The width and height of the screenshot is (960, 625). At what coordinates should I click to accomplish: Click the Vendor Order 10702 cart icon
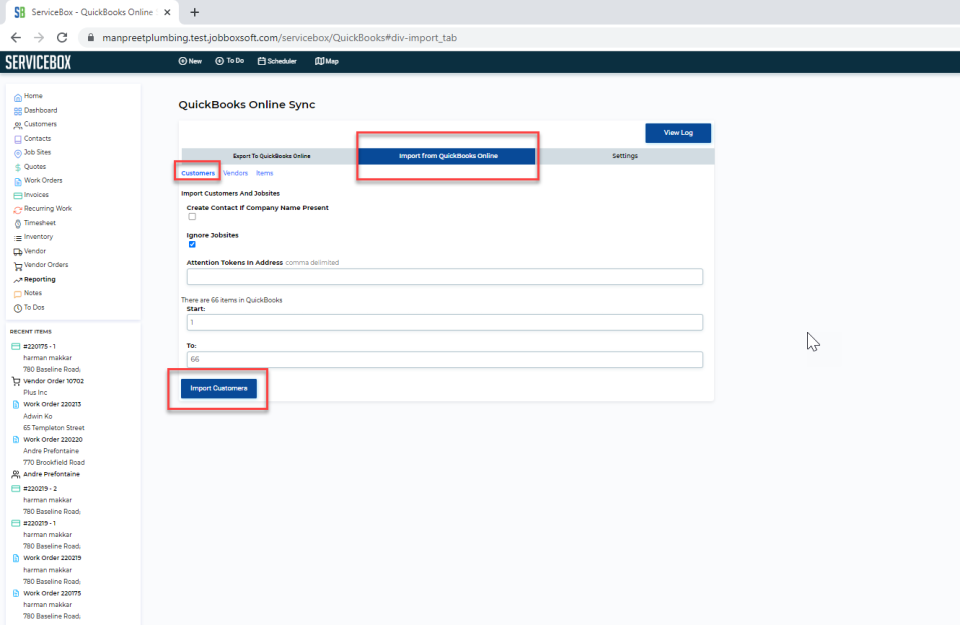point(16,381)
